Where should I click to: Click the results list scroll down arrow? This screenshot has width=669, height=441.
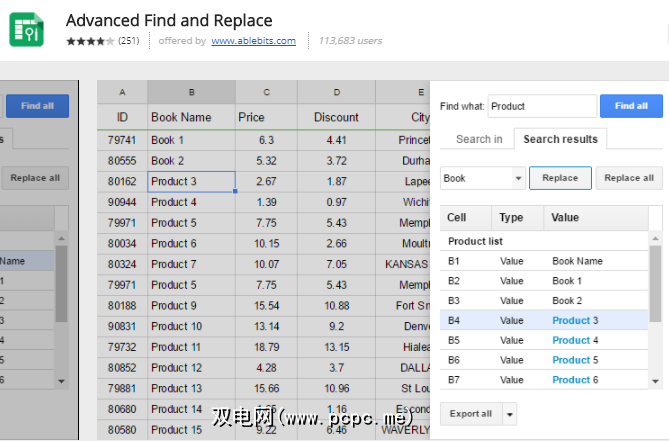pos(656,381)
